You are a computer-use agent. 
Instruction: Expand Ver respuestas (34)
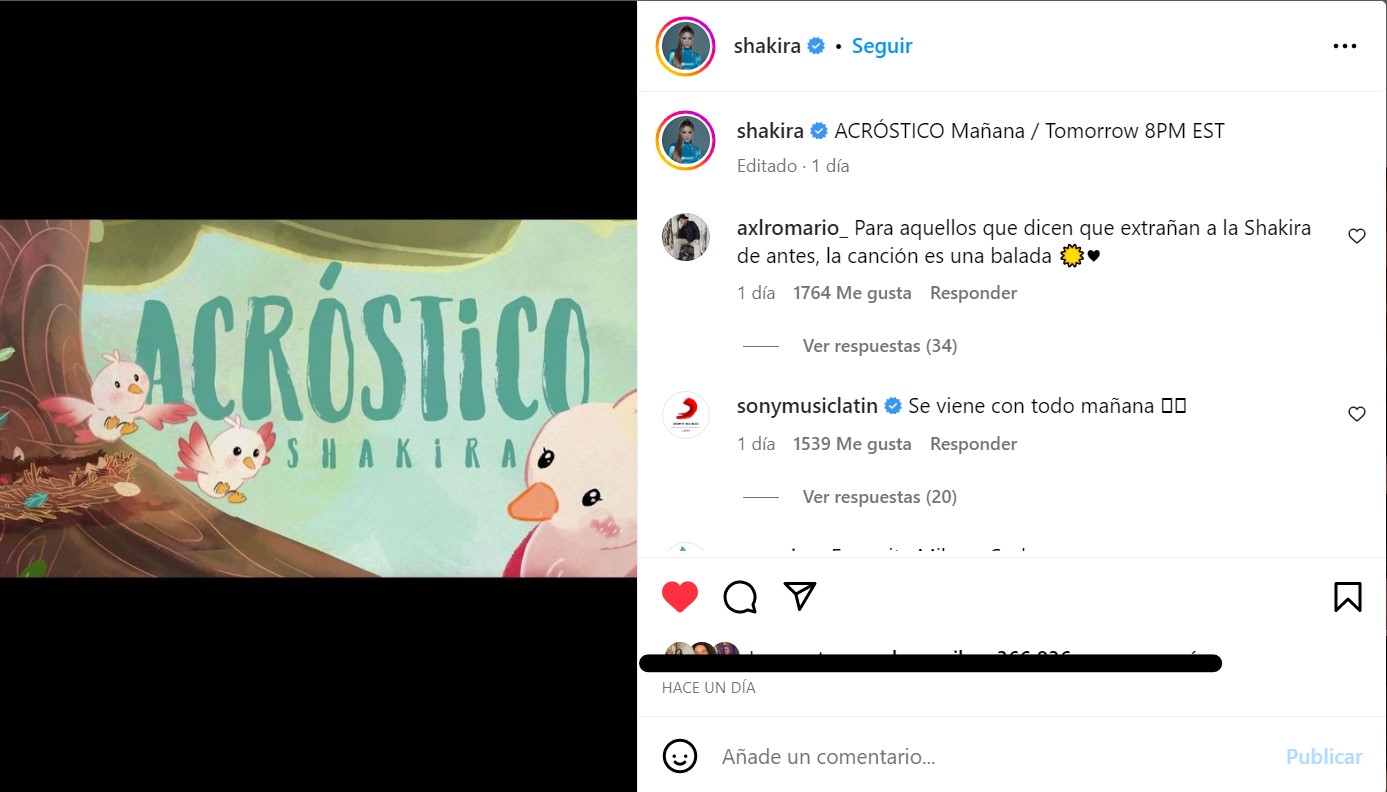pyautogui.click(x=879, y=346)
